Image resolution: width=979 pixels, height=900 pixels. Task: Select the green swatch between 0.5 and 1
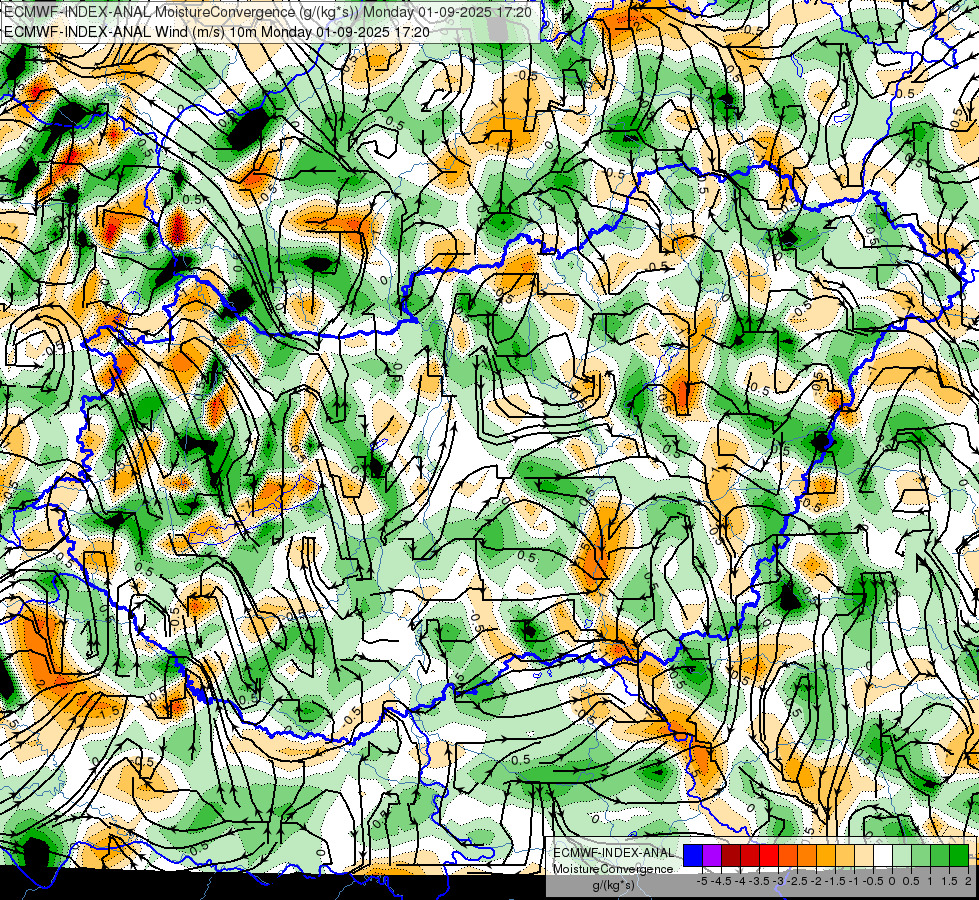pos(921,855)
